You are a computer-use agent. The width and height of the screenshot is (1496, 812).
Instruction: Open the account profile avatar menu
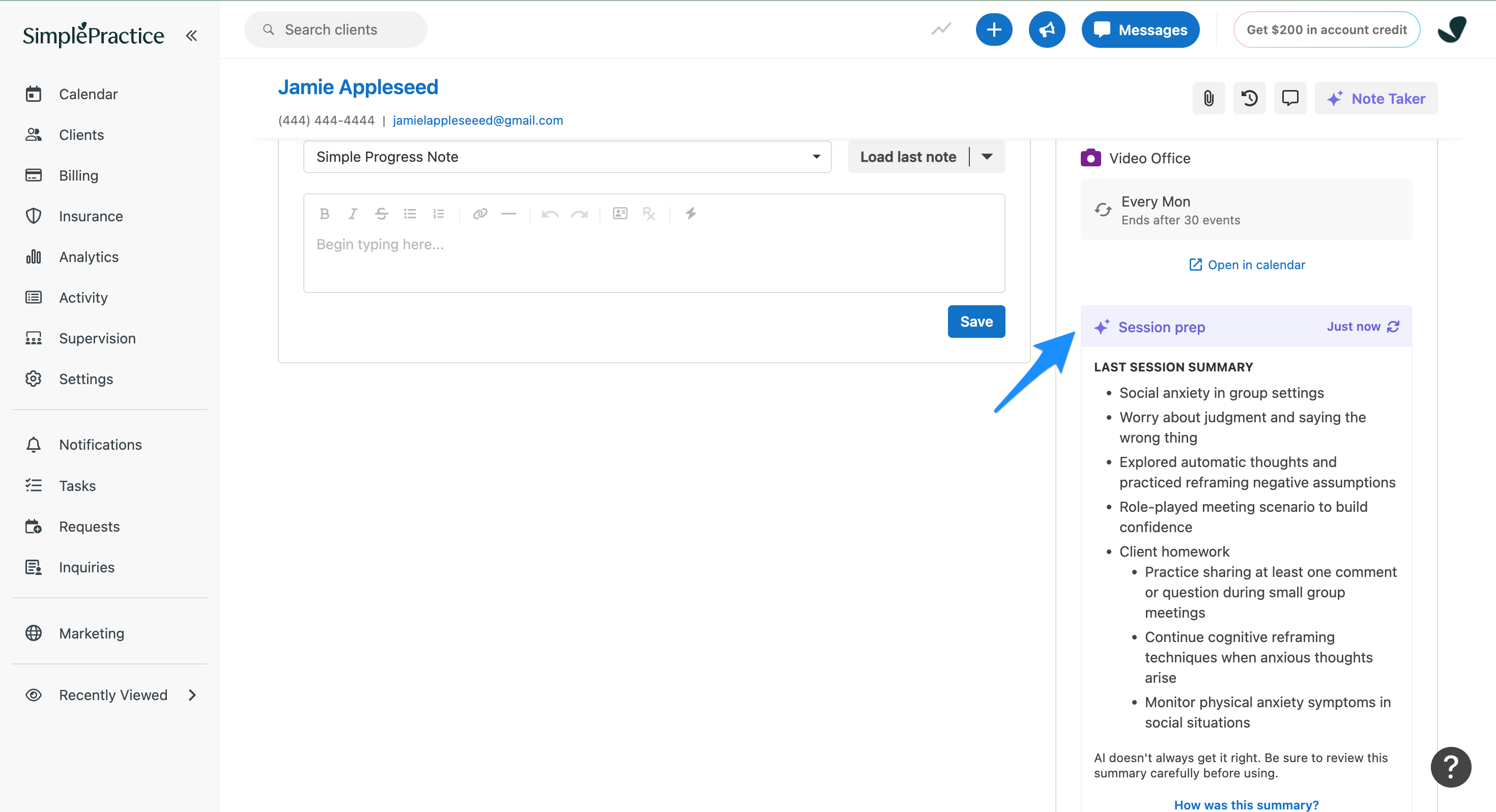(1452, 30)
